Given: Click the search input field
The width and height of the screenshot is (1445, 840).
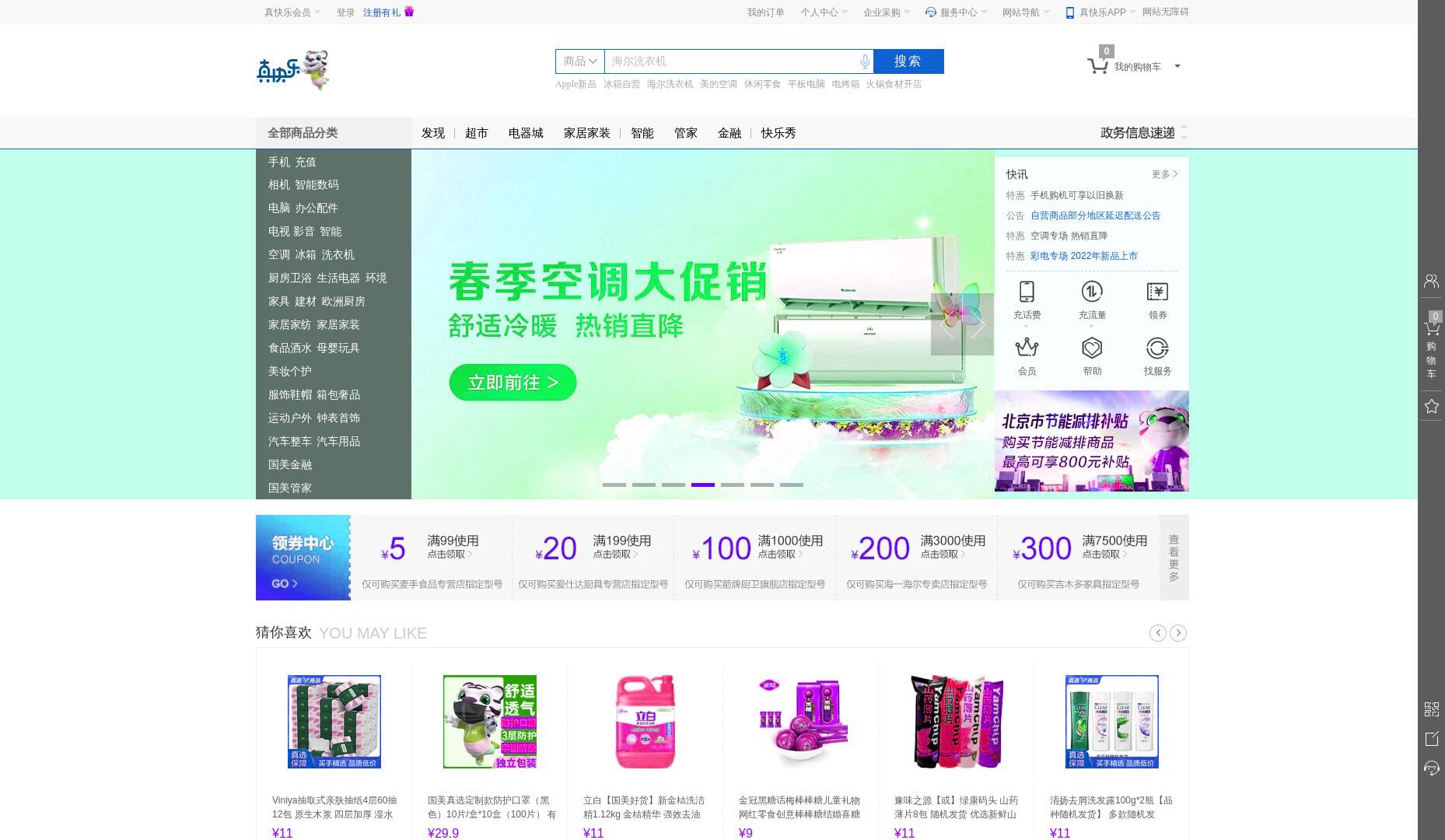Looking at the screenshot, I should [731, 61].
